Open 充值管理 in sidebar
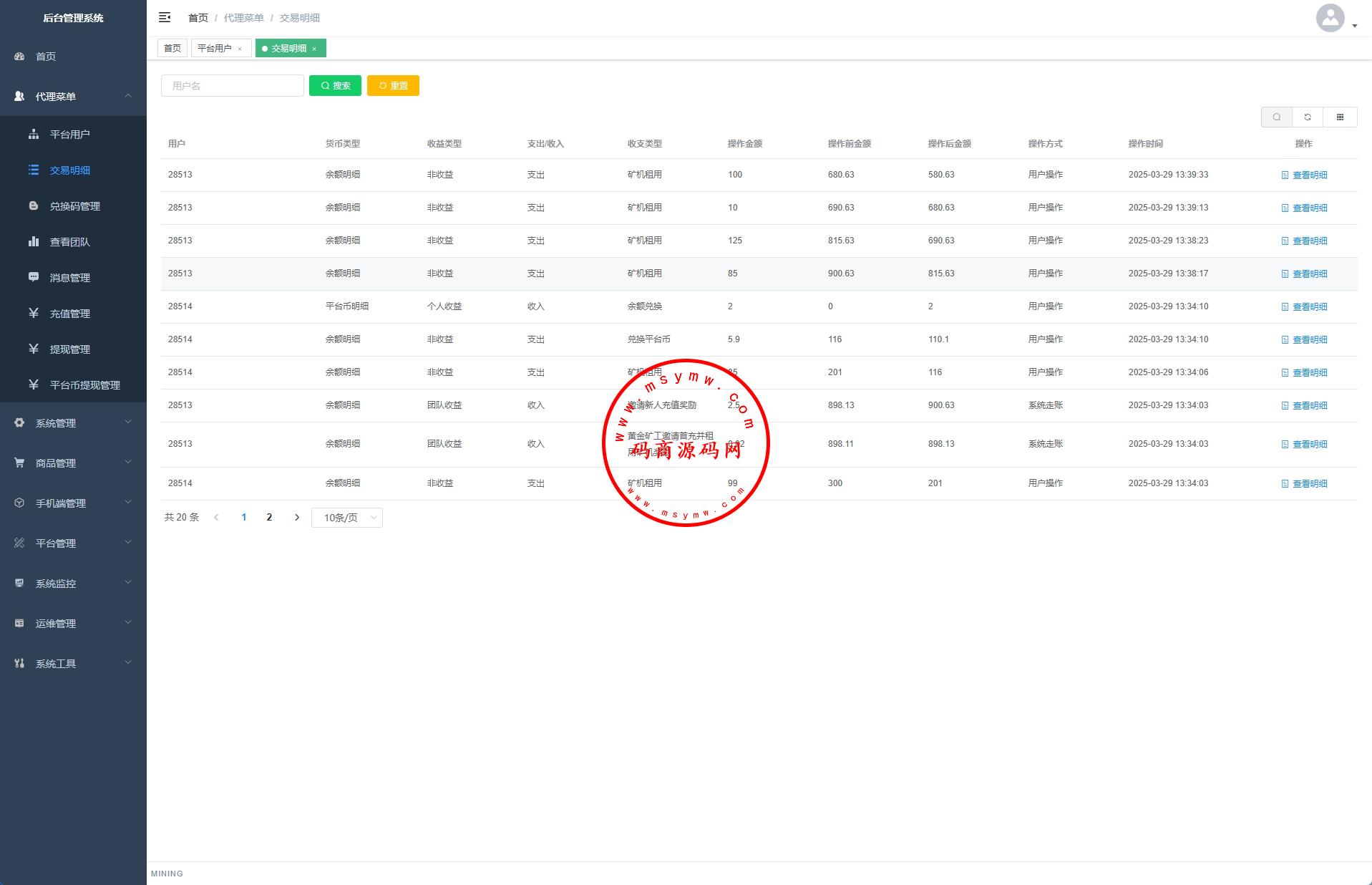This screenshot has height=885, width=1372. pos(73,314)
